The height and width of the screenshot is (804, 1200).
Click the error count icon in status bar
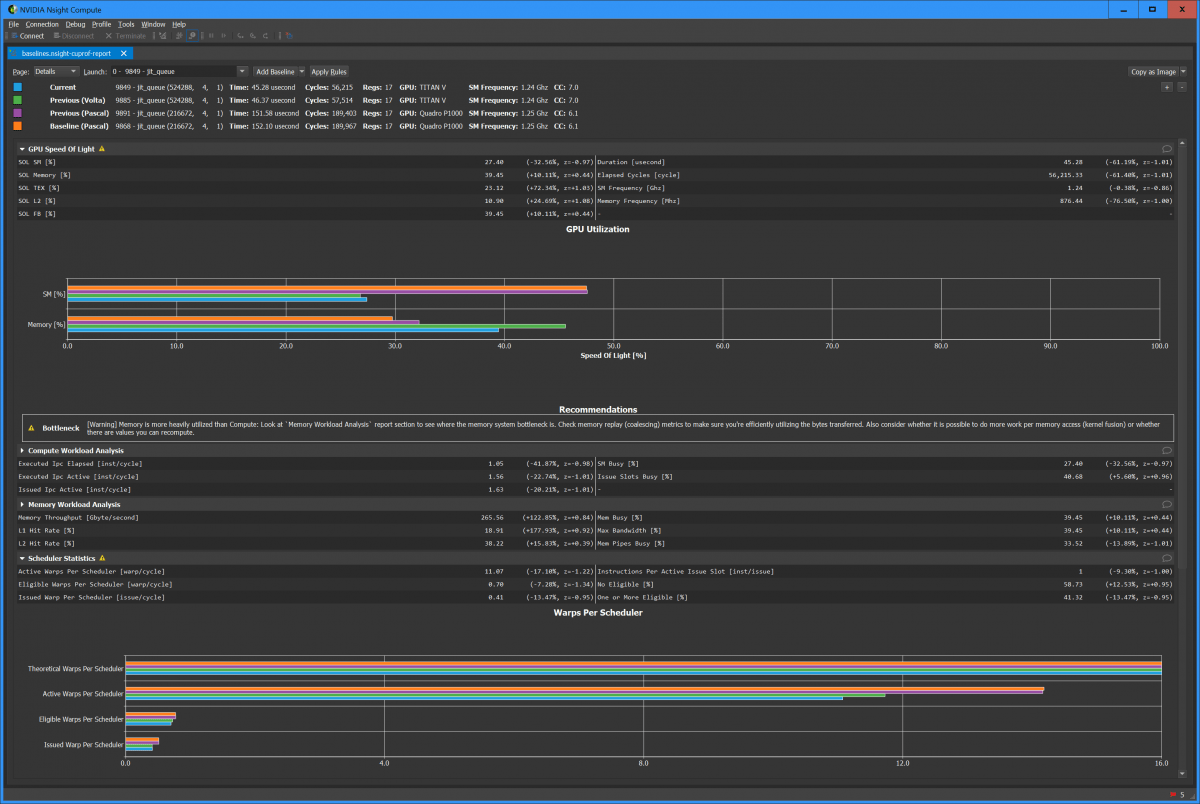coord(1171,795)
